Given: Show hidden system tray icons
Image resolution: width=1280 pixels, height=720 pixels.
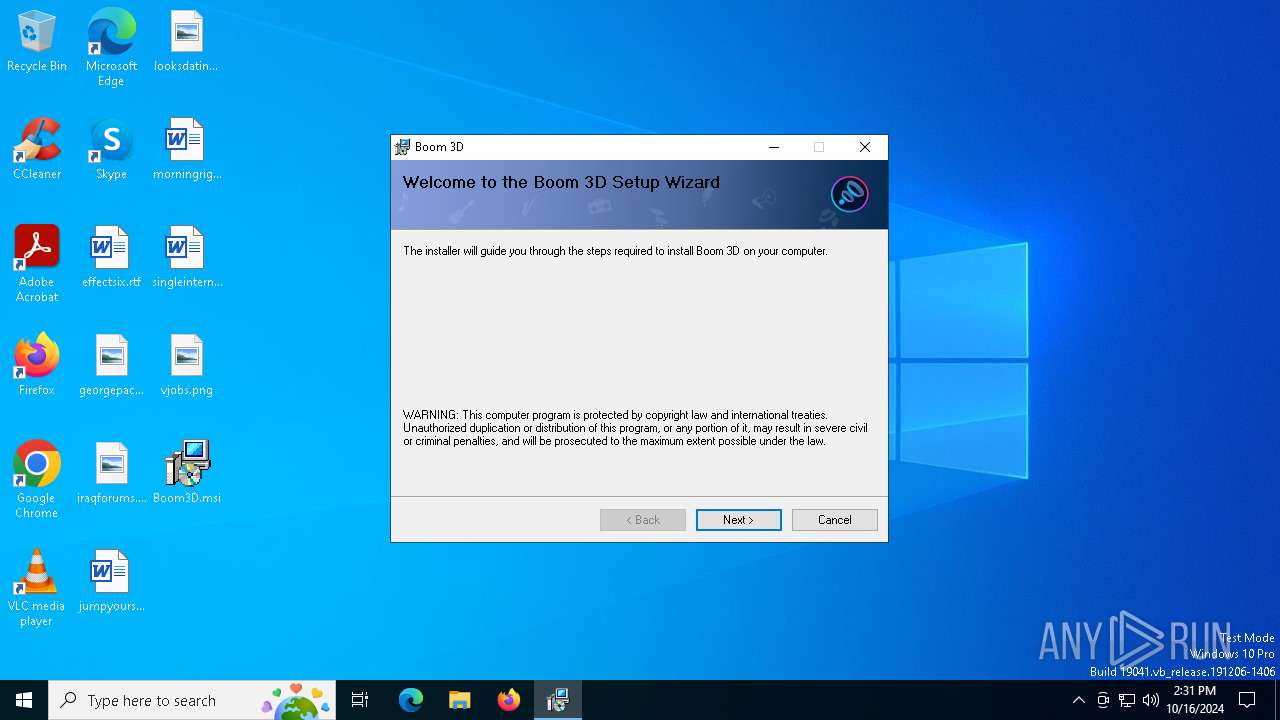Looking at the screenshot, I should 1078,700.
